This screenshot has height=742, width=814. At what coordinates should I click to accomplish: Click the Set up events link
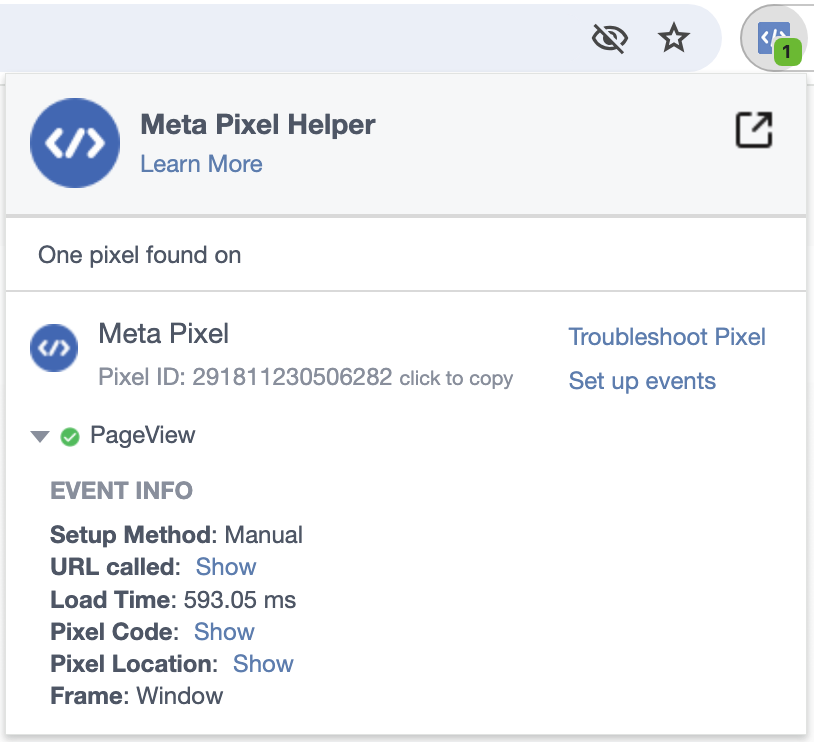(x=642, y=381)
